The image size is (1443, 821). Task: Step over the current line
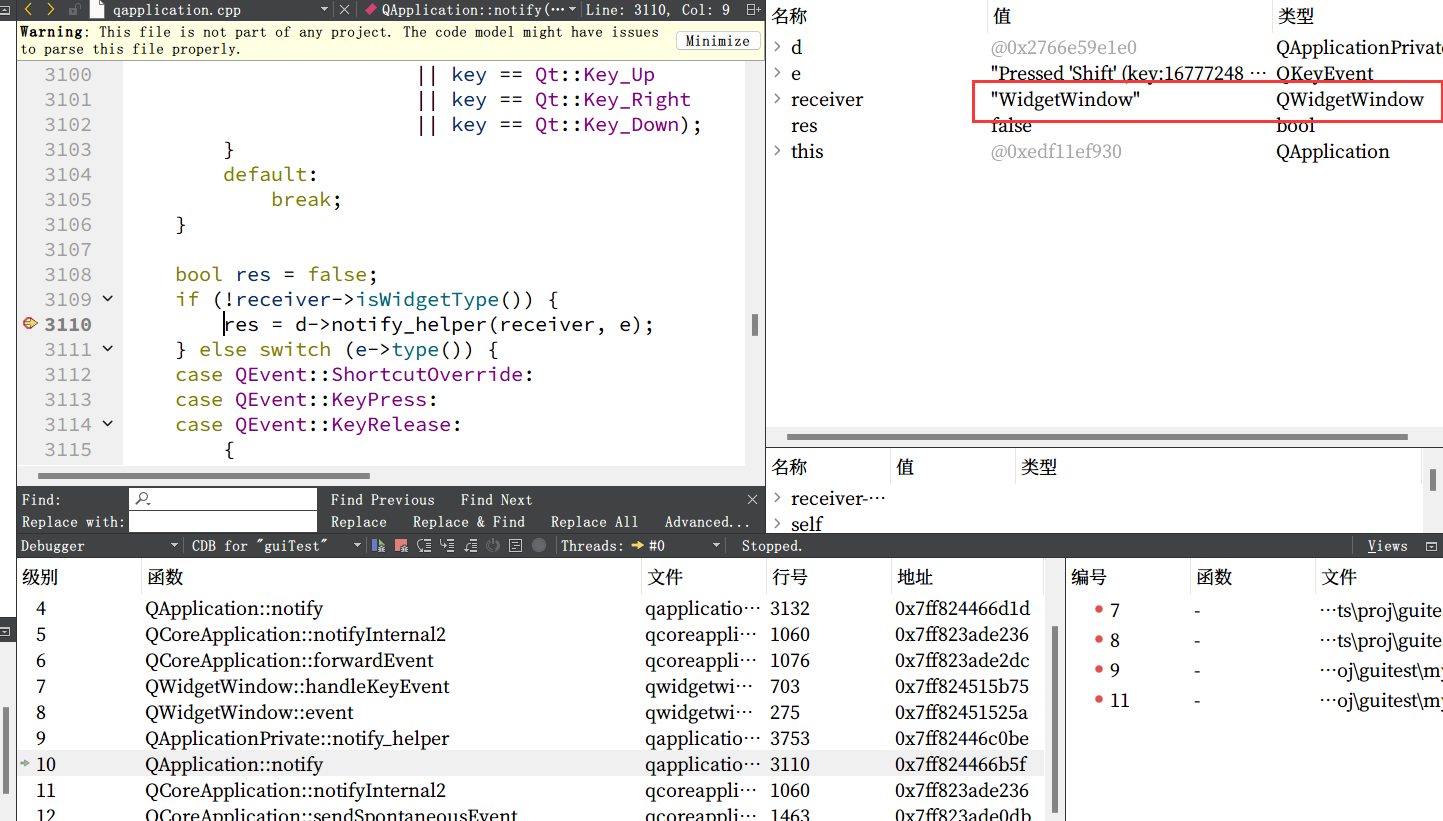pos(424,546)
